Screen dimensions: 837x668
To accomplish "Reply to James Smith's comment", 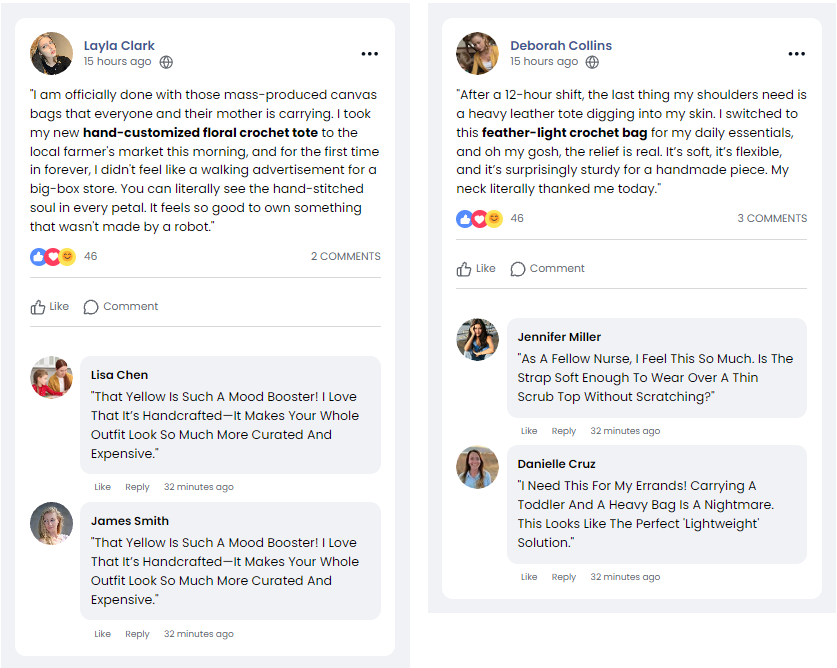I will click(x=137, y=634).
